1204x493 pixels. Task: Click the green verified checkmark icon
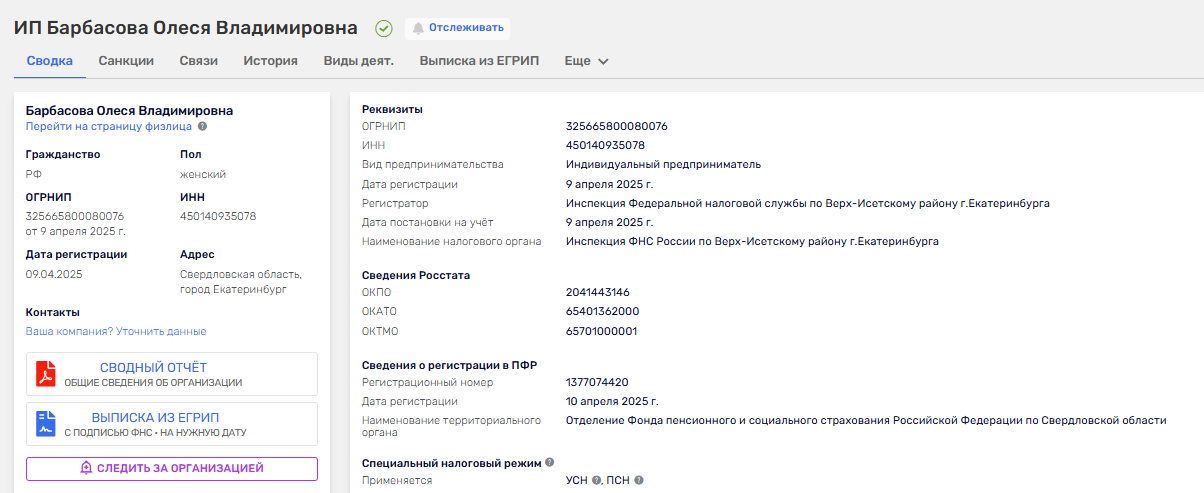383,28
